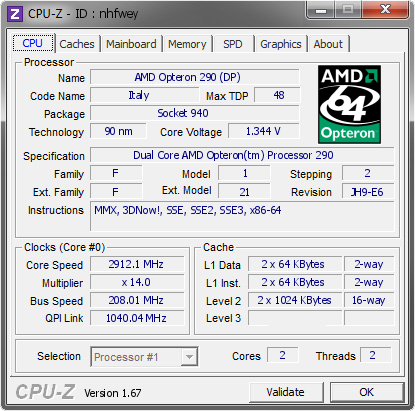The height and width of the screenshot is (411, 415).
Task: Click the Code Name value Italy
Action: pos(145,95)
